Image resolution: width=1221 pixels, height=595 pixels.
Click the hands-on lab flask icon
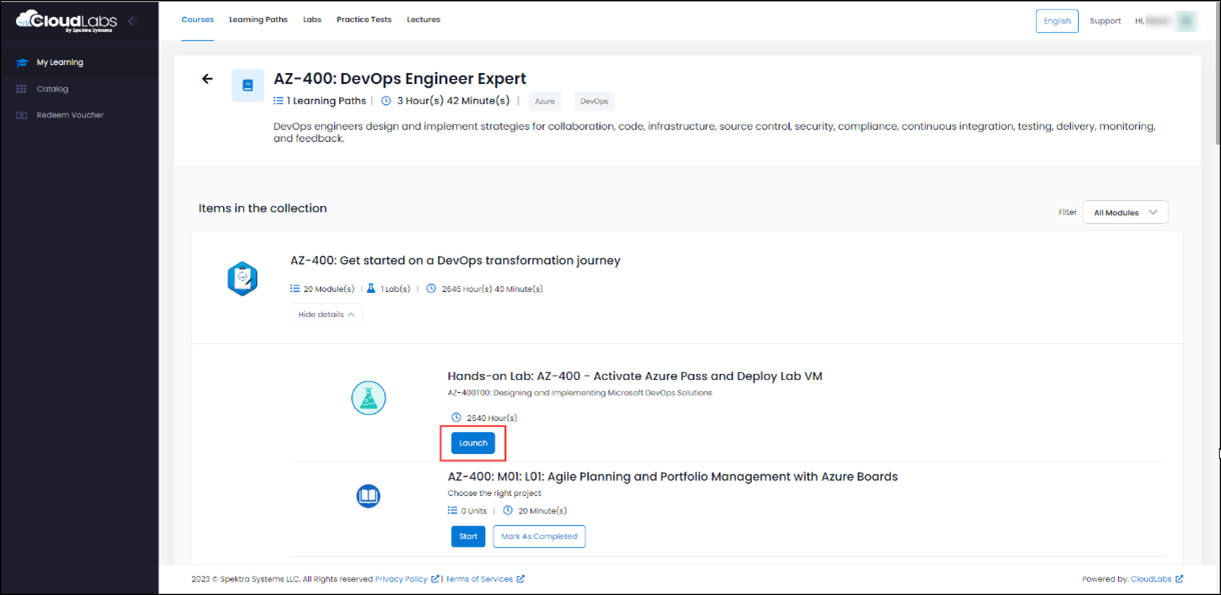tap(369, 398)
